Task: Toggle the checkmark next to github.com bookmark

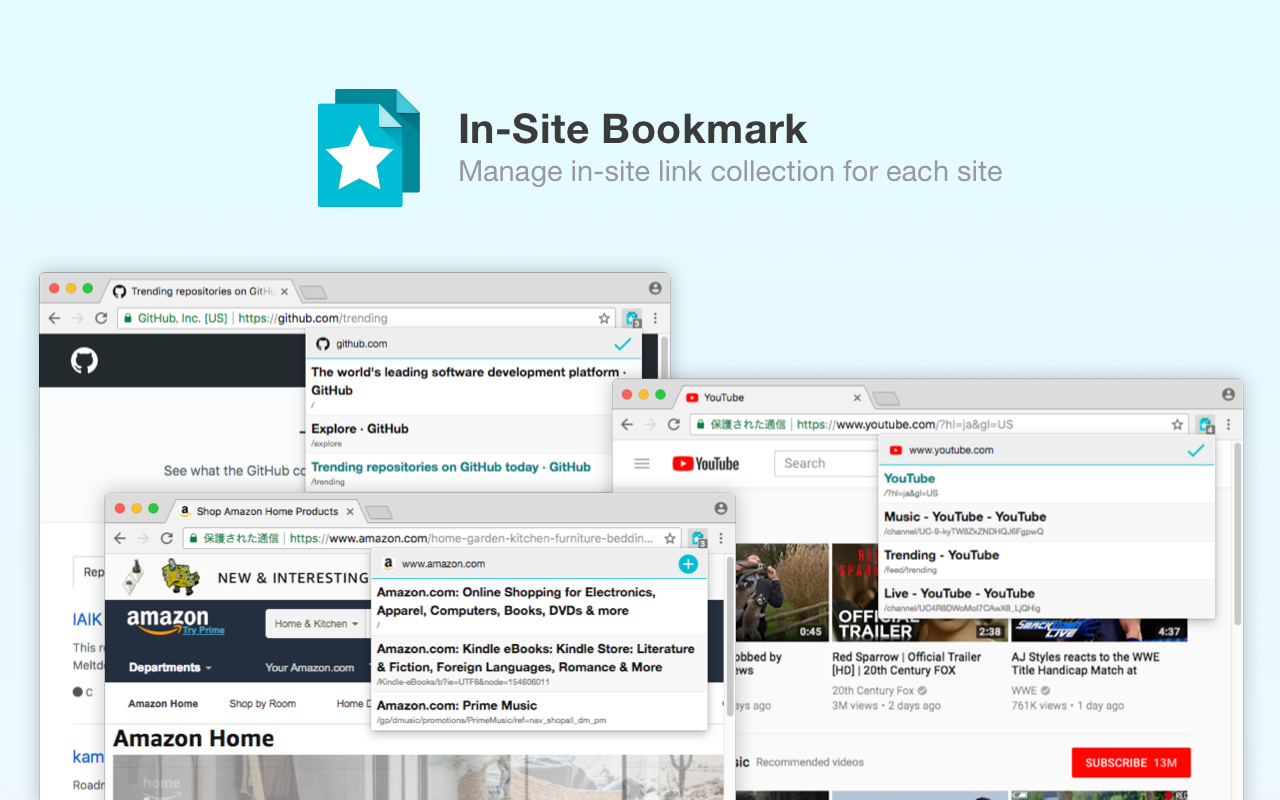Action: [622, 344]
